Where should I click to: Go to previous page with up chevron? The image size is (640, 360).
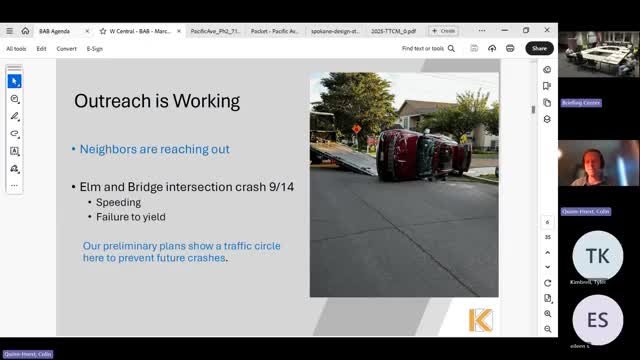[x=548, y=253]
